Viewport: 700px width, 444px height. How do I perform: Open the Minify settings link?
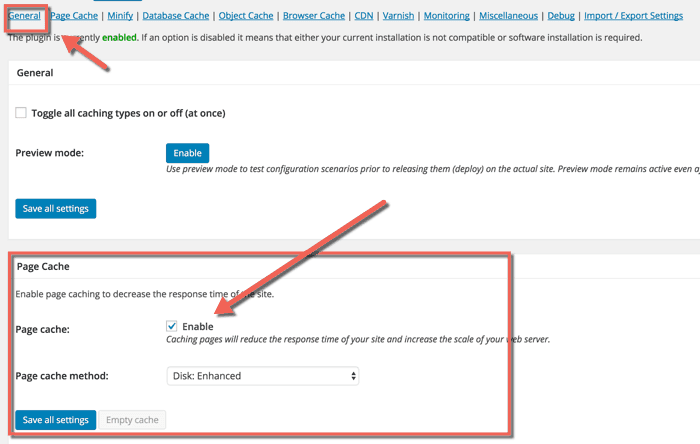pos(120,16)
